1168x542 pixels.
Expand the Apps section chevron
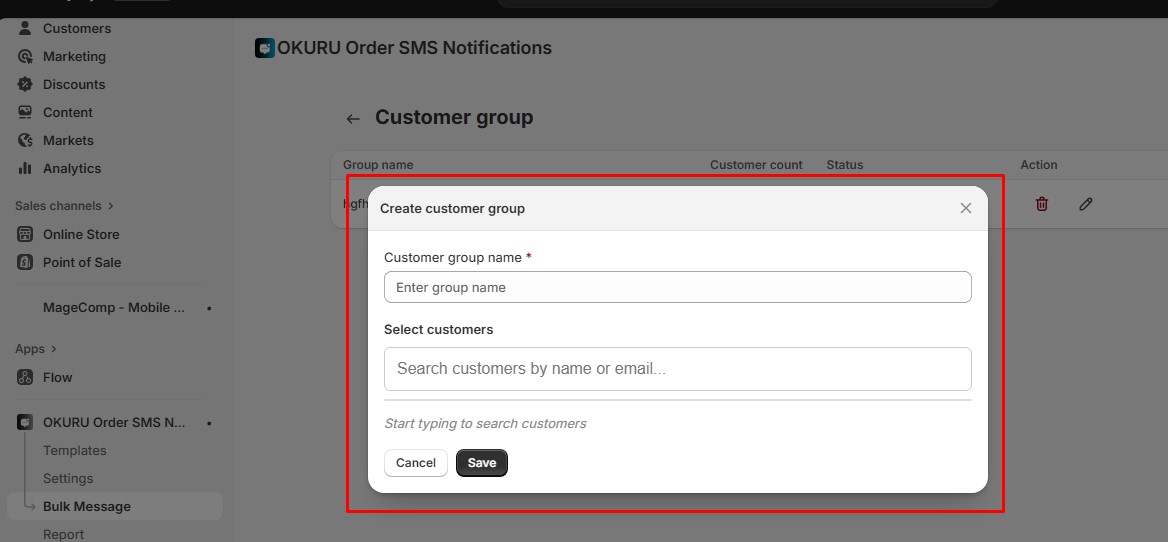[53, 349]
